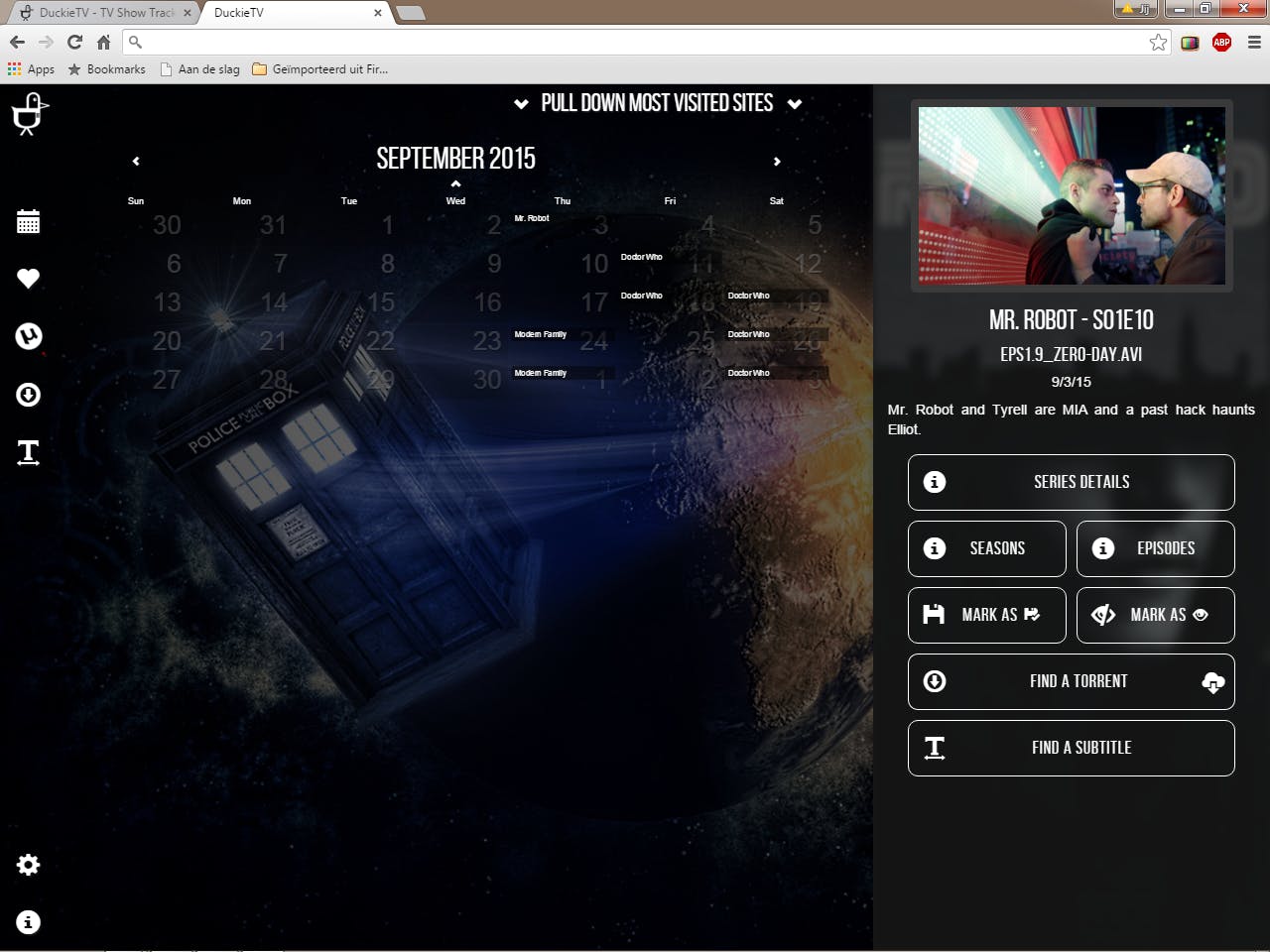Image resolution: width=1270 pixels, height=952 pixels.
Task: Open torrent search from sidebar download icon
Action: pos(28,395)
